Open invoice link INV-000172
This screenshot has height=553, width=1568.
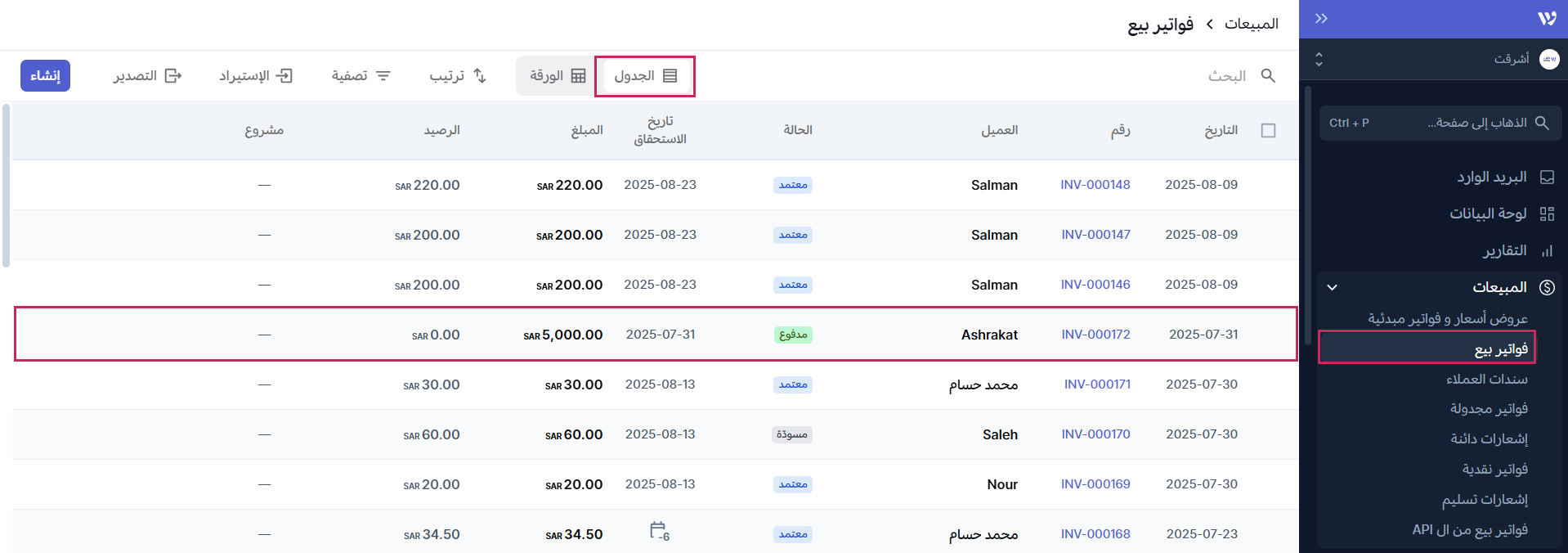click(1095, 335)
